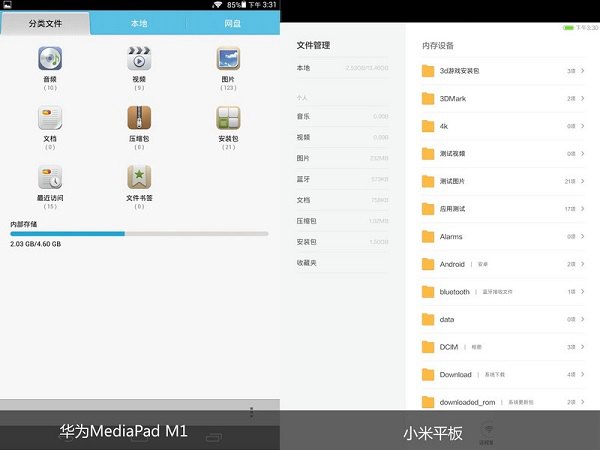Viewport: 600px width, 450px height.
Task: Open the 安装包 install packages icon
Action: tap(228, 118)
